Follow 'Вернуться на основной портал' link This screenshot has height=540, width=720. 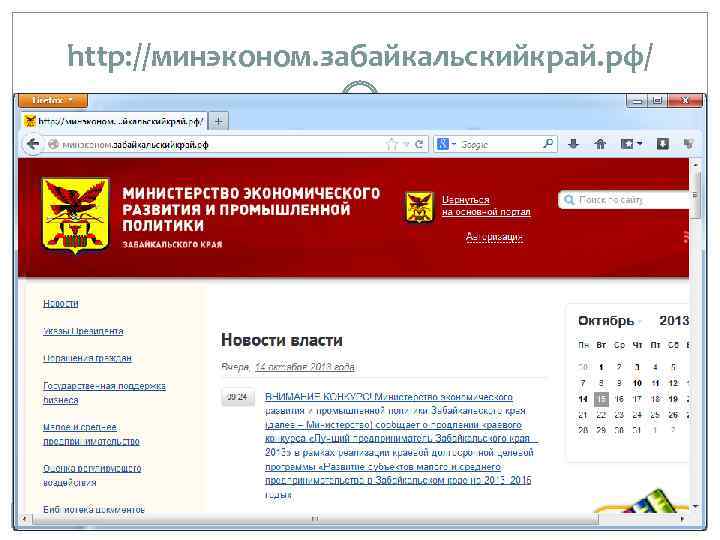pyautogui.click(x=486, y=206)
